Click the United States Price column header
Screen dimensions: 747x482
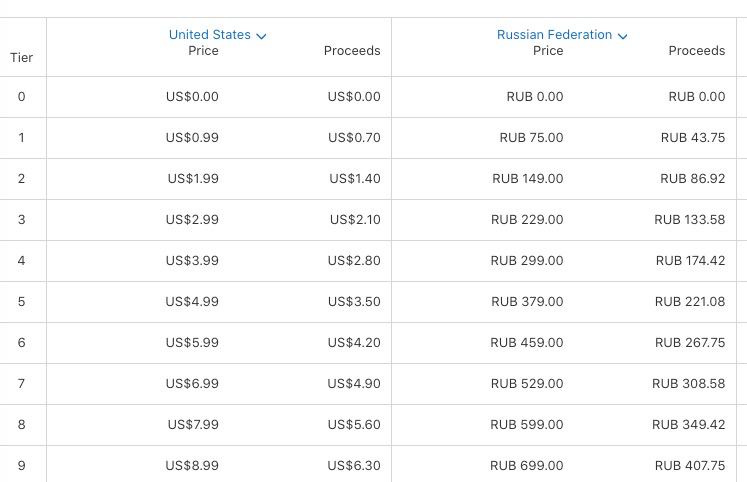(x=203, y=51)
